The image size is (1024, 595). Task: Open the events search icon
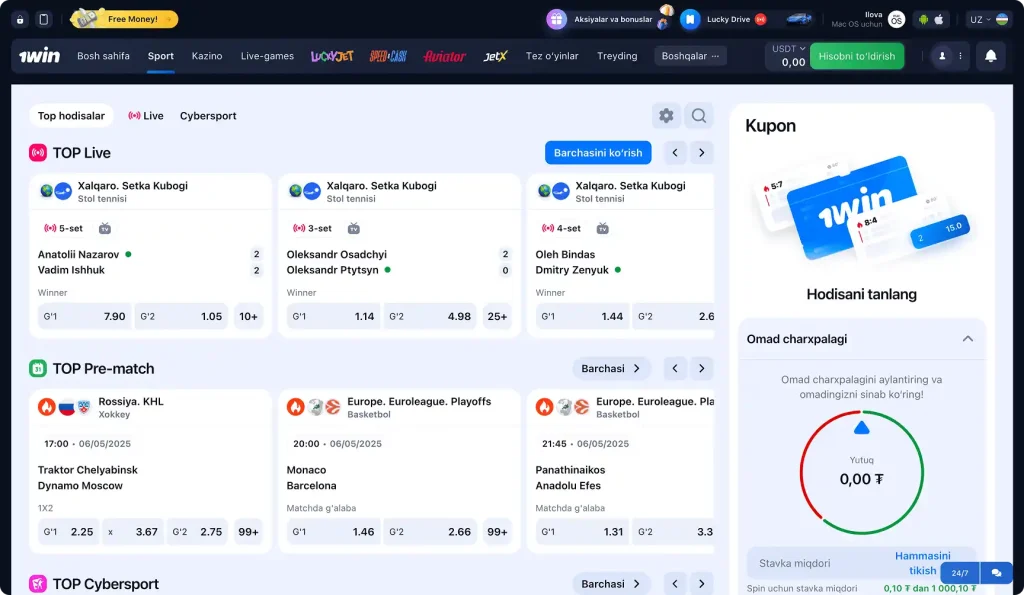699,116
